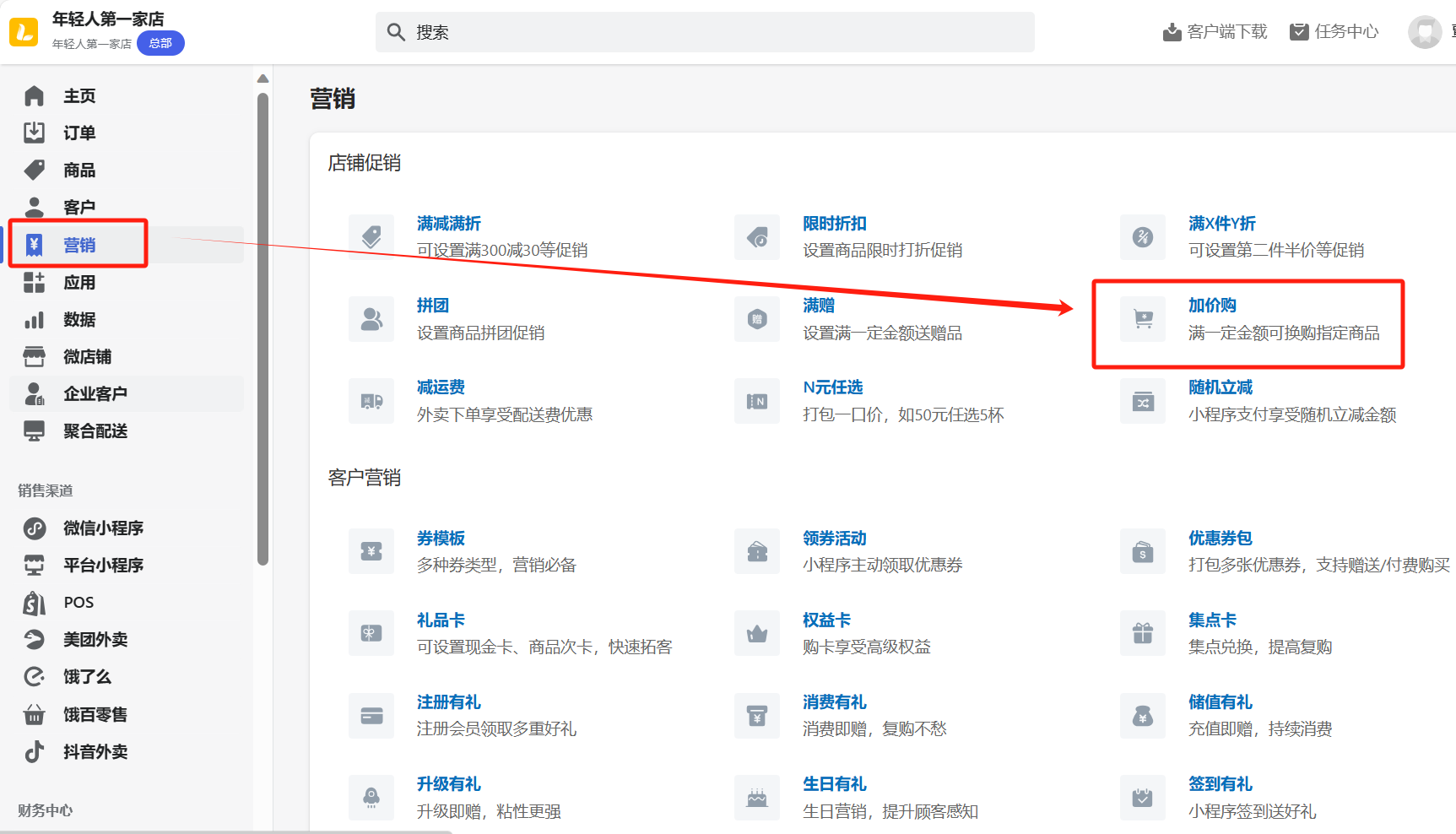
Task: Click the 储值有礼 money bag icon
Action: point(1143,716)
